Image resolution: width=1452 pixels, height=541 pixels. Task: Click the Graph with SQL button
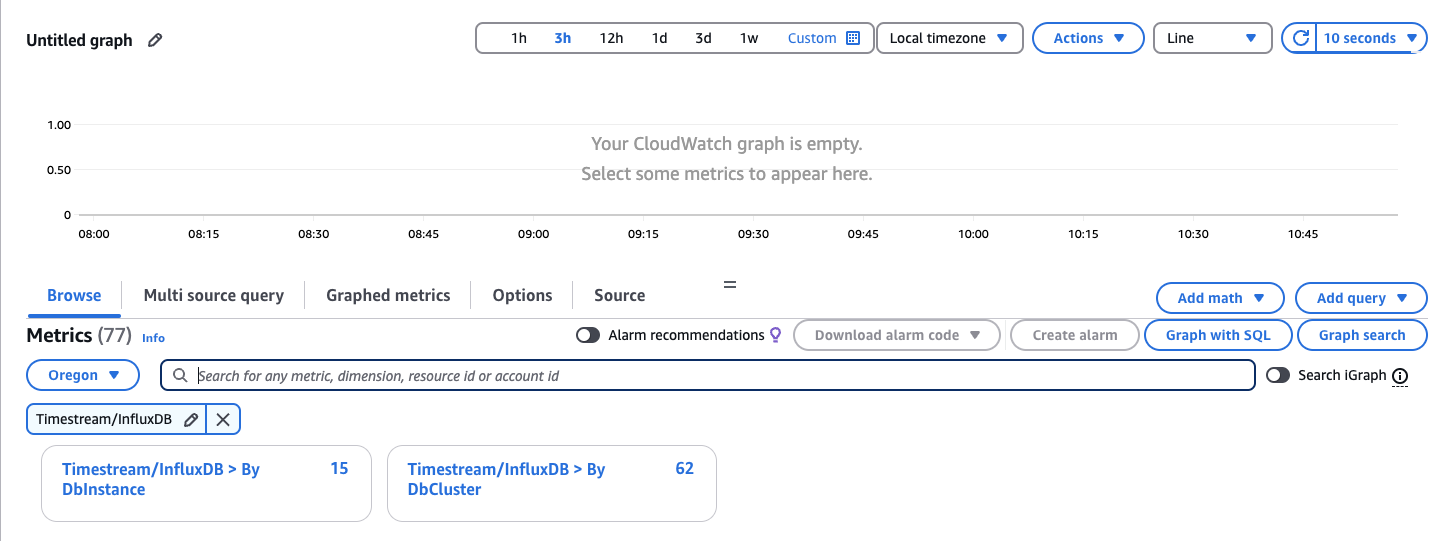pyautogui.click(x=1217, y=335)
